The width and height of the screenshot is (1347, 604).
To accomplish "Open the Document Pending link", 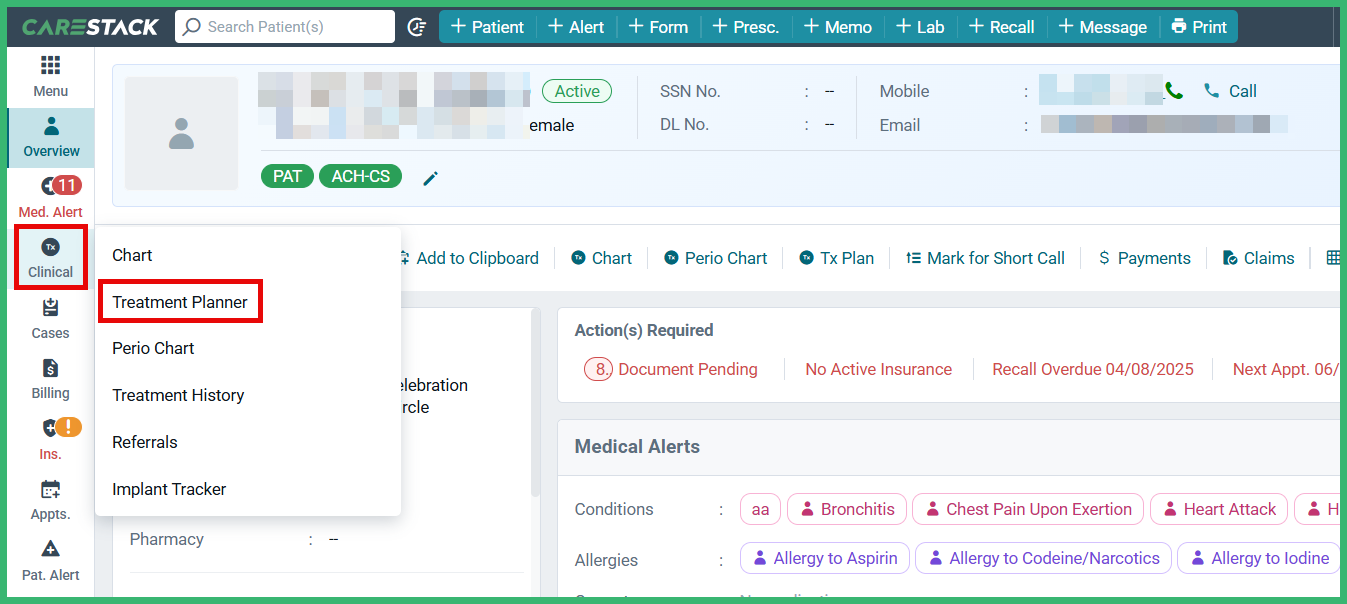I will (x=687, y=369).
